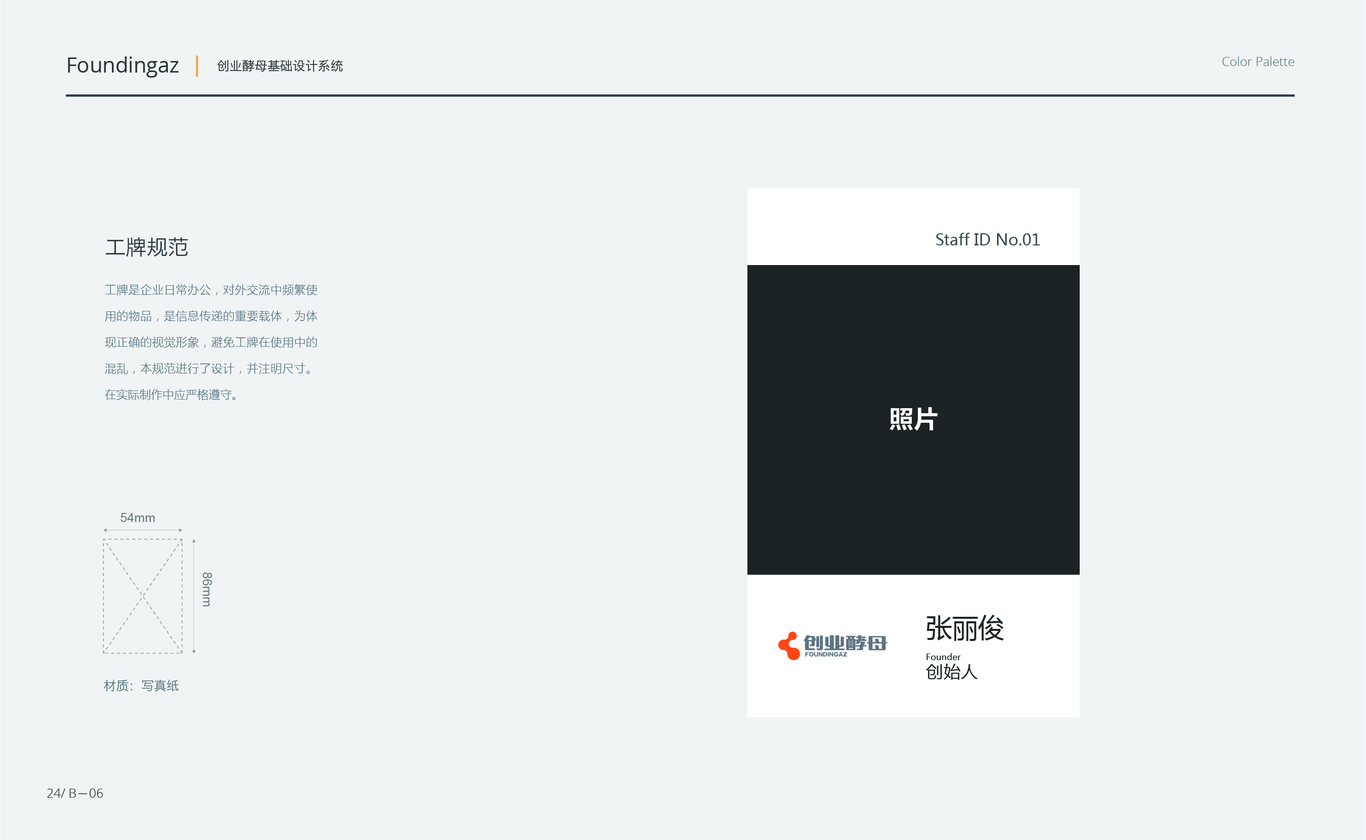1366x840 pixels.
Task: Click the page number 24/ B—06
Action: click(x=75, y=793)
